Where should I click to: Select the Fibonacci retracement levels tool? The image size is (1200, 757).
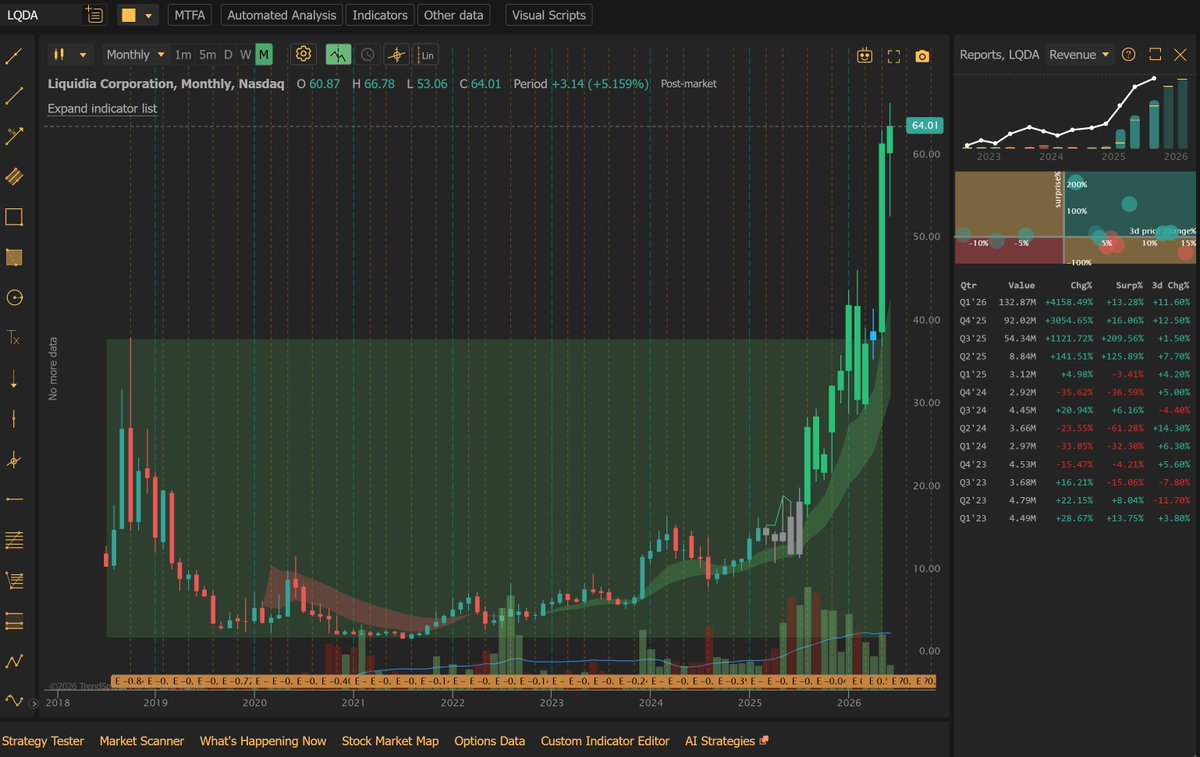pyautogui.click(x=14, y=540)
